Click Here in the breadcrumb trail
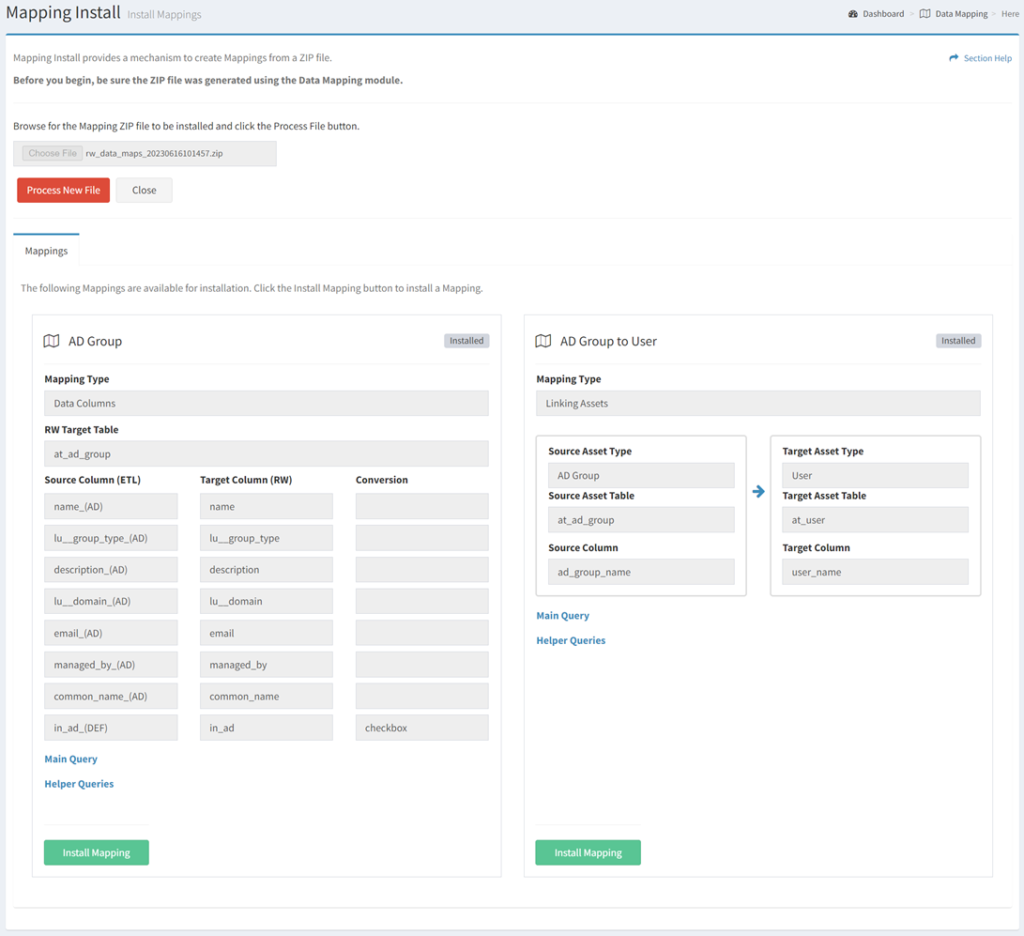Image resolution: width=1024 pixels, height=936 pixels. (x=1010, y=14)
